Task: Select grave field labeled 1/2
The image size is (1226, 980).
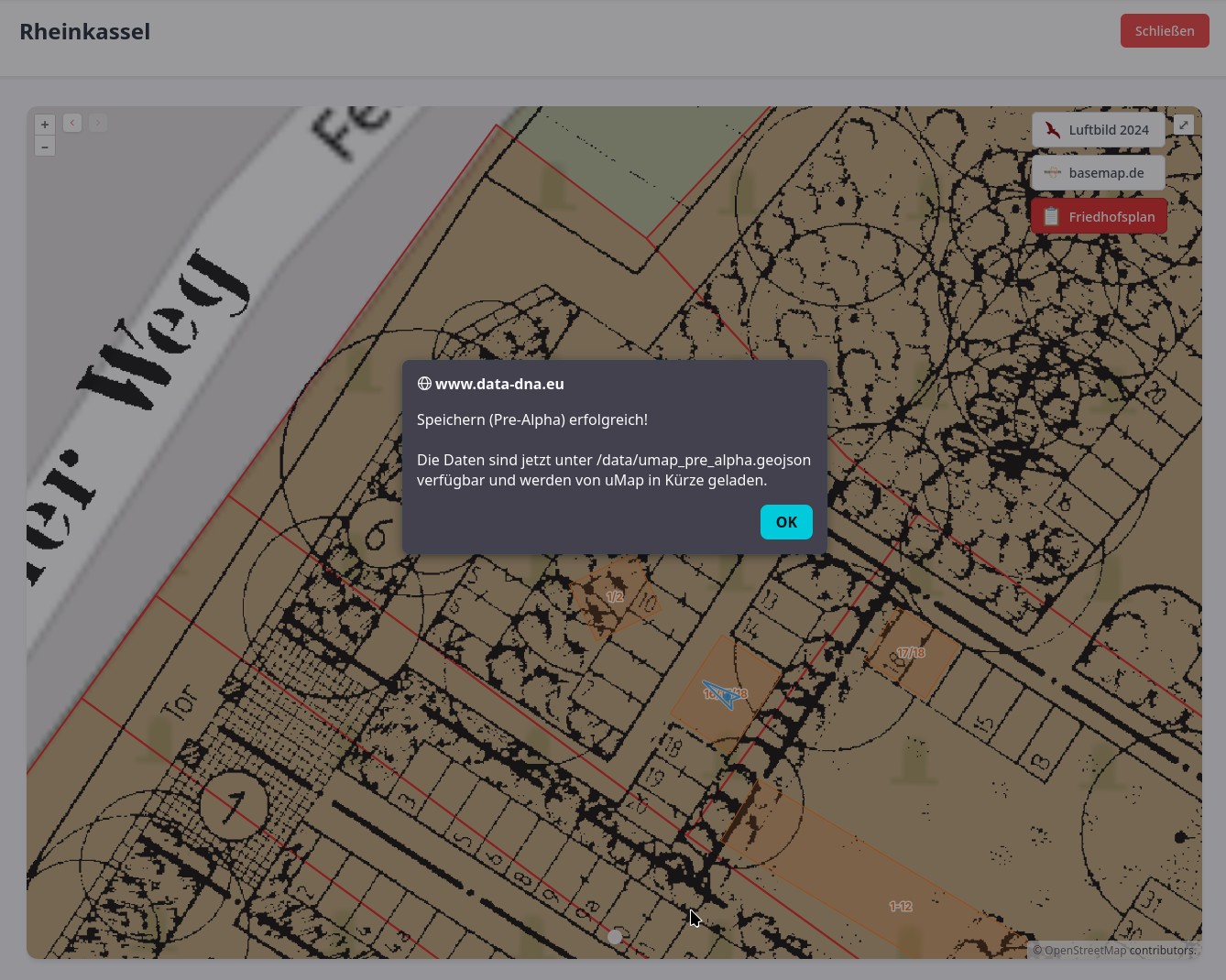Action: 614,596
